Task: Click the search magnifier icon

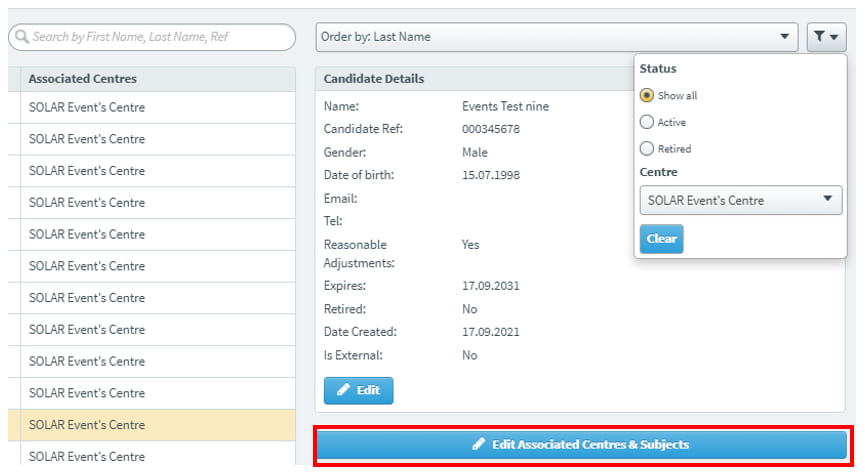Action: click(x=21, y=37)
